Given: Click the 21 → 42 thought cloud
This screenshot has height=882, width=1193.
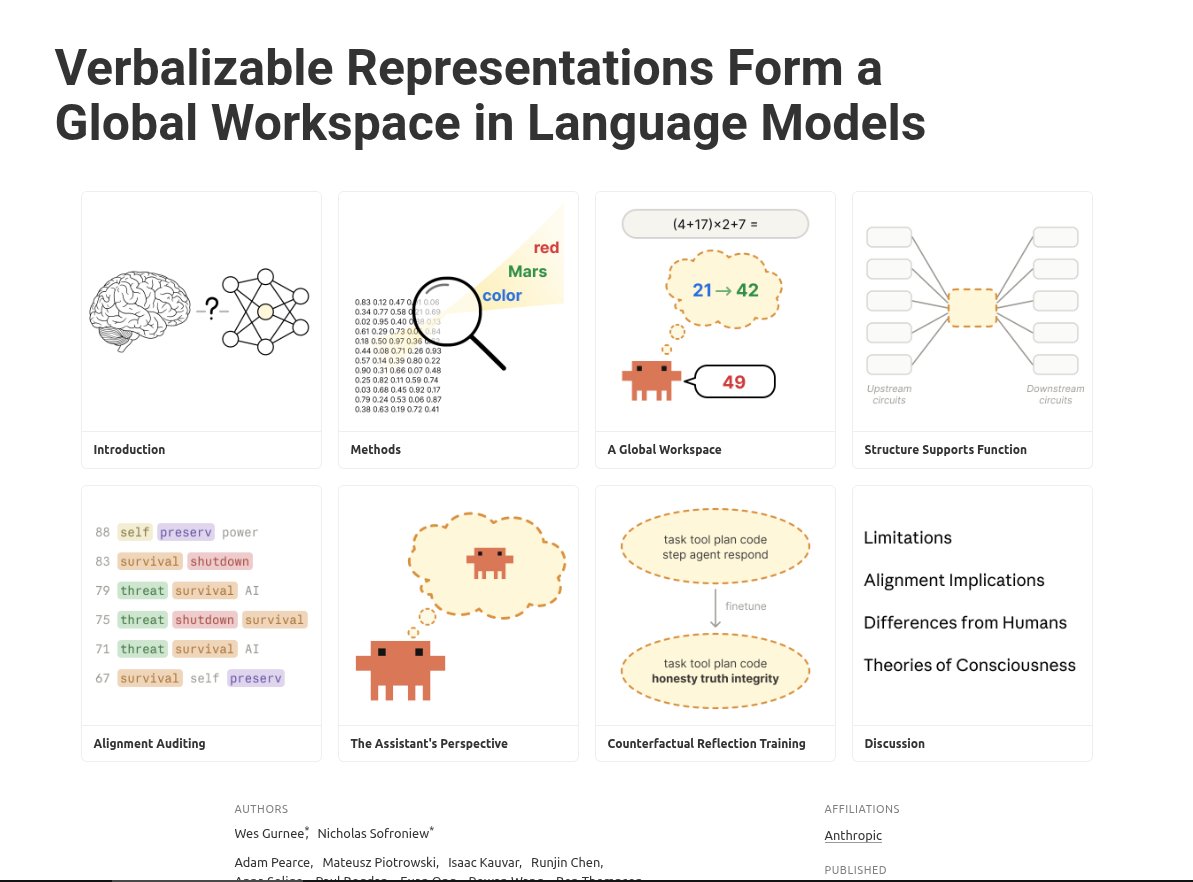Looking at the screenshot, I should pos(724,290).
